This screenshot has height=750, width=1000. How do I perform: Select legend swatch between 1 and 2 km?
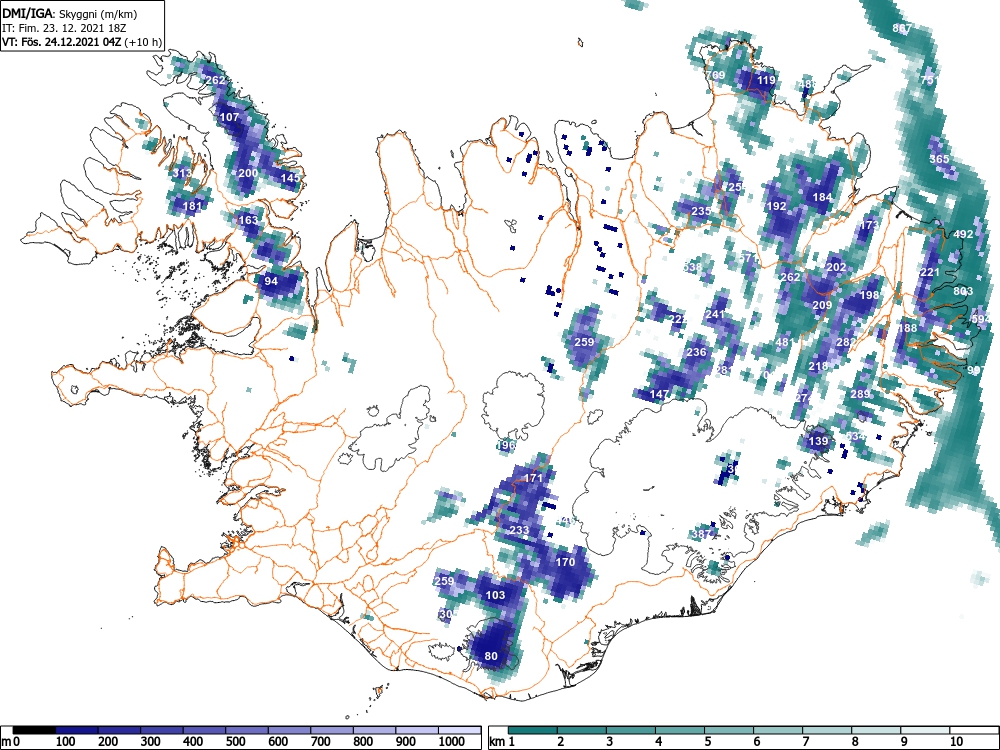pyautogui.click(x=533, y=730)
